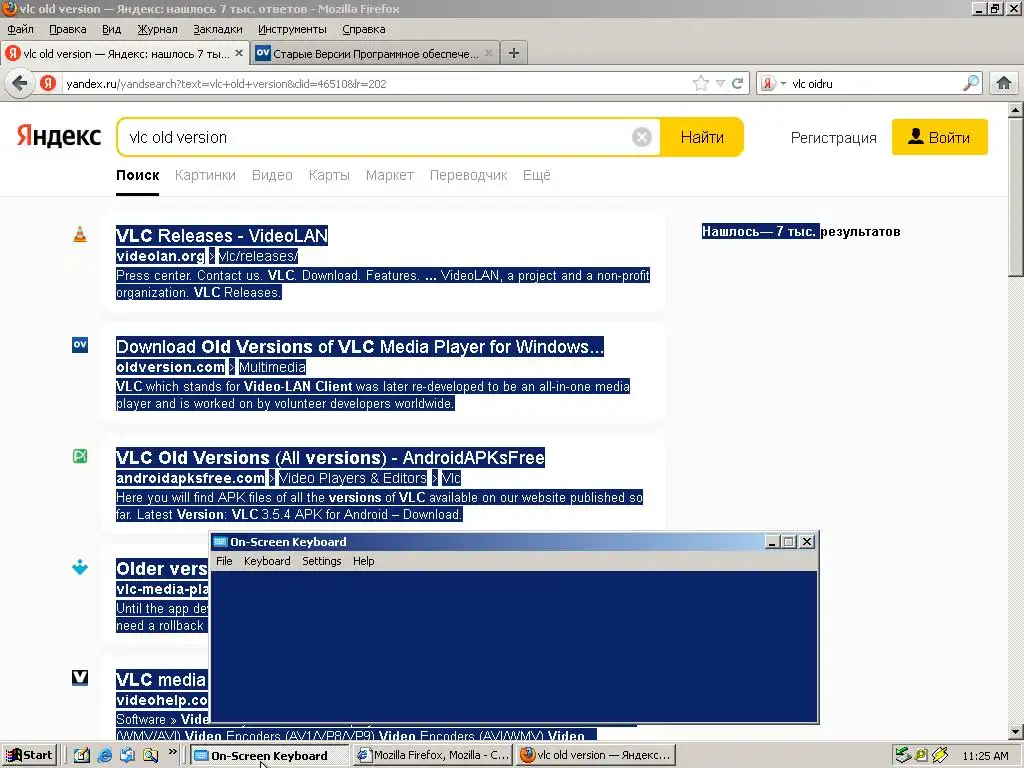Image resolution: width=1024 pixels, height=768 pixels.
Task: Click the green AndroidAPKsFree favicon
Action: (x=80, y=456)
